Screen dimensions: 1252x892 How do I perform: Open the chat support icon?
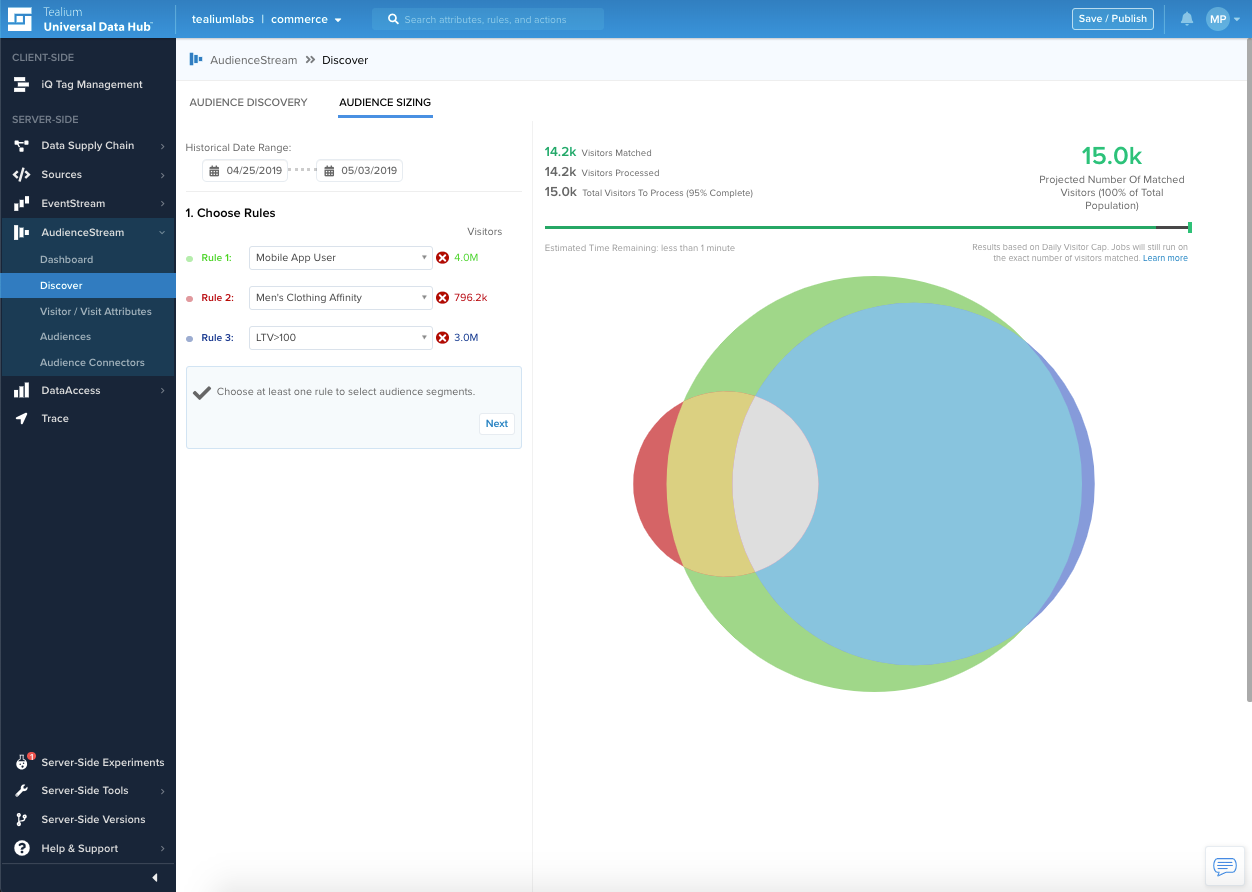click(1224, 866)
